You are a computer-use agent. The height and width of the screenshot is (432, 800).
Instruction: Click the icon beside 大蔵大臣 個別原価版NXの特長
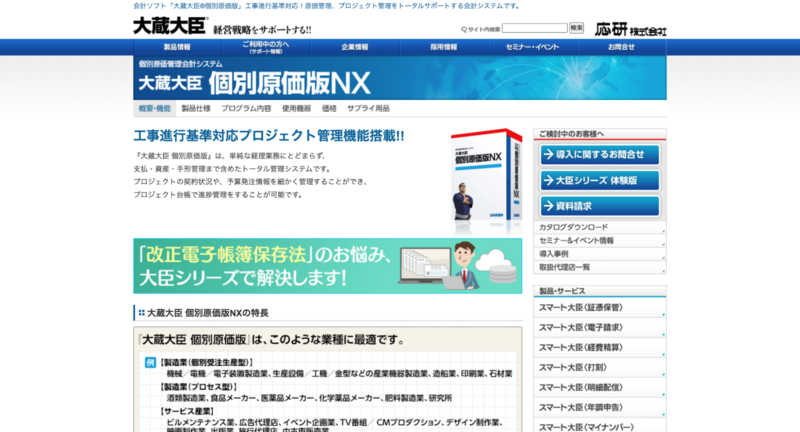tap(141, 313)
